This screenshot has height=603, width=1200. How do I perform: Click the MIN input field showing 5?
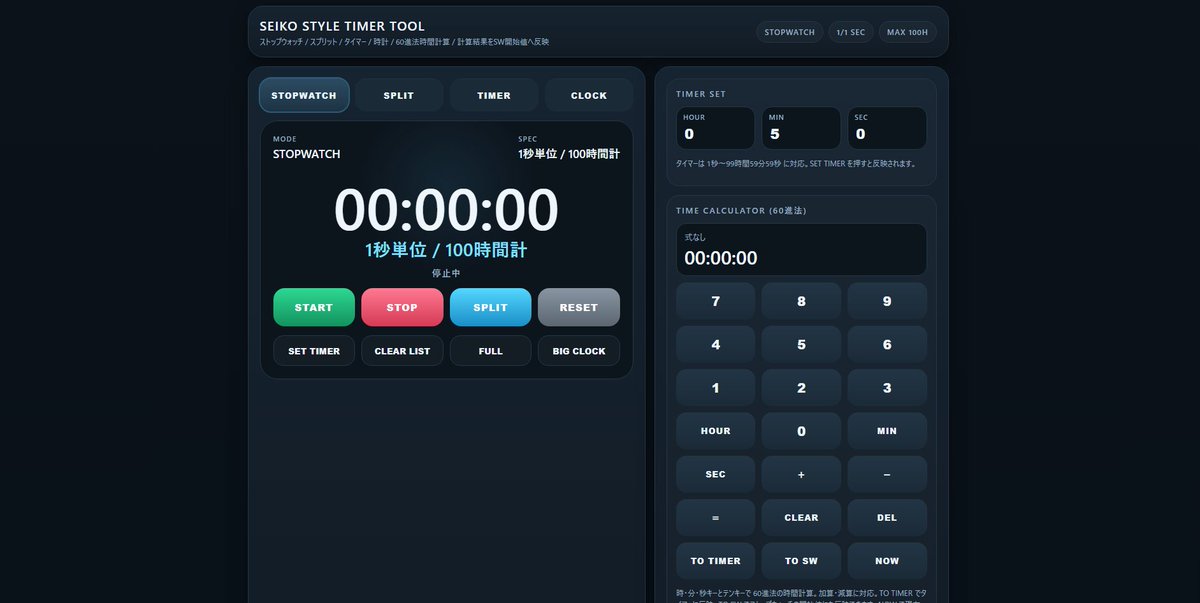(801, 128)
